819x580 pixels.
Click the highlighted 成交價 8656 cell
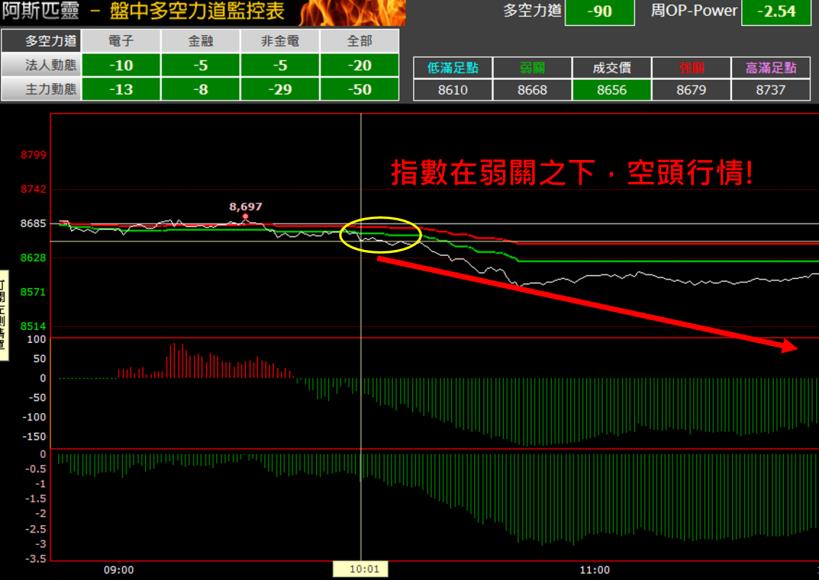coord(610,89)
